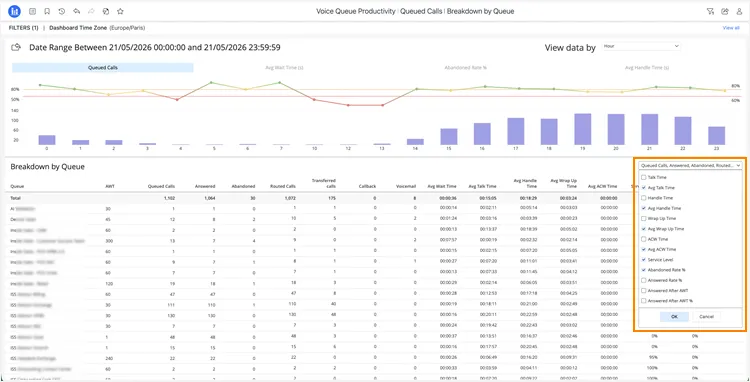Click the total queued calls value 1,102

click(x=168, y=198)
